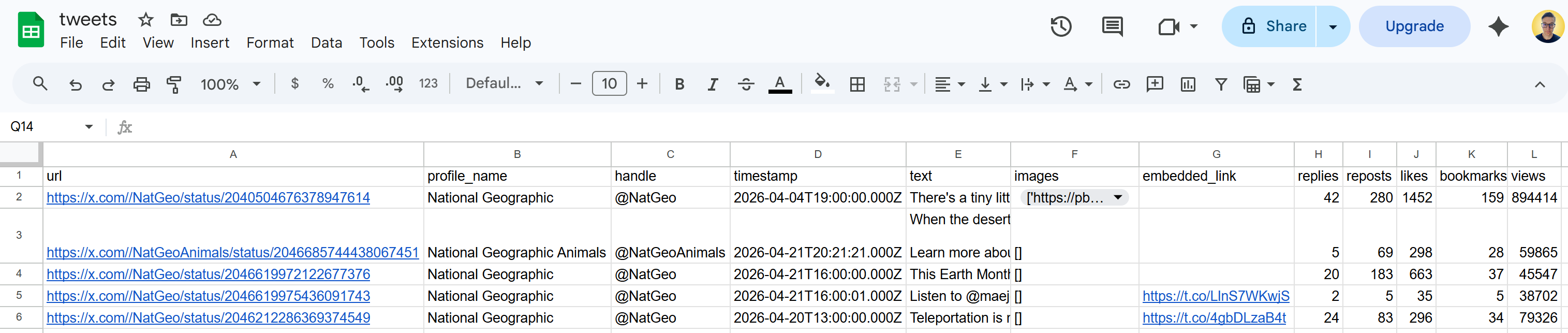Check the cloud save status icon
Screen dimensions: 1568x333
coord(212,20)
